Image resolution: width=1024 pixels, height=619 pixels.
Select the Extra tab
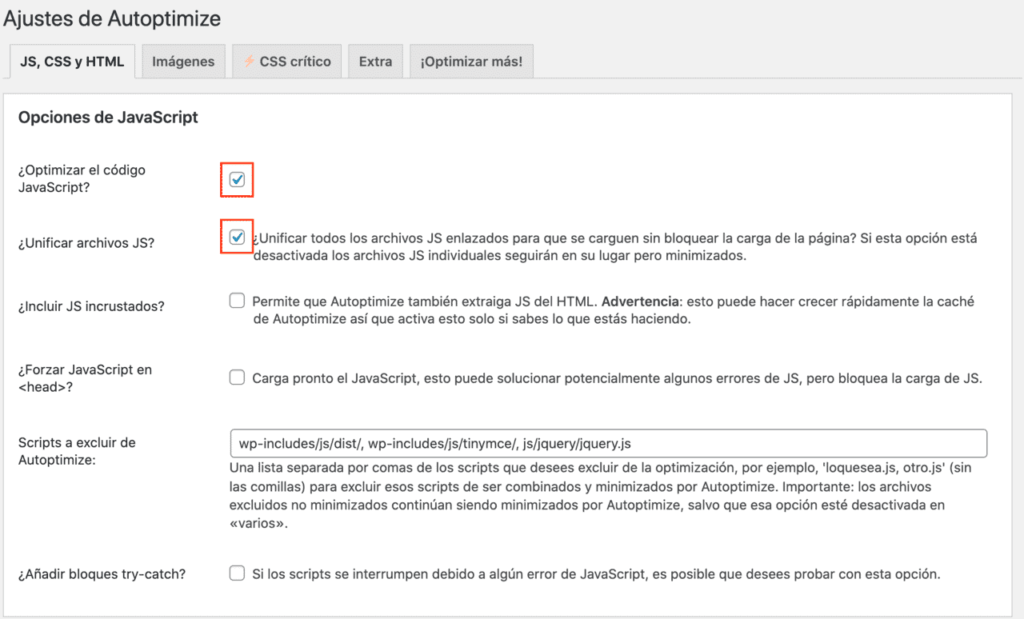375,61
